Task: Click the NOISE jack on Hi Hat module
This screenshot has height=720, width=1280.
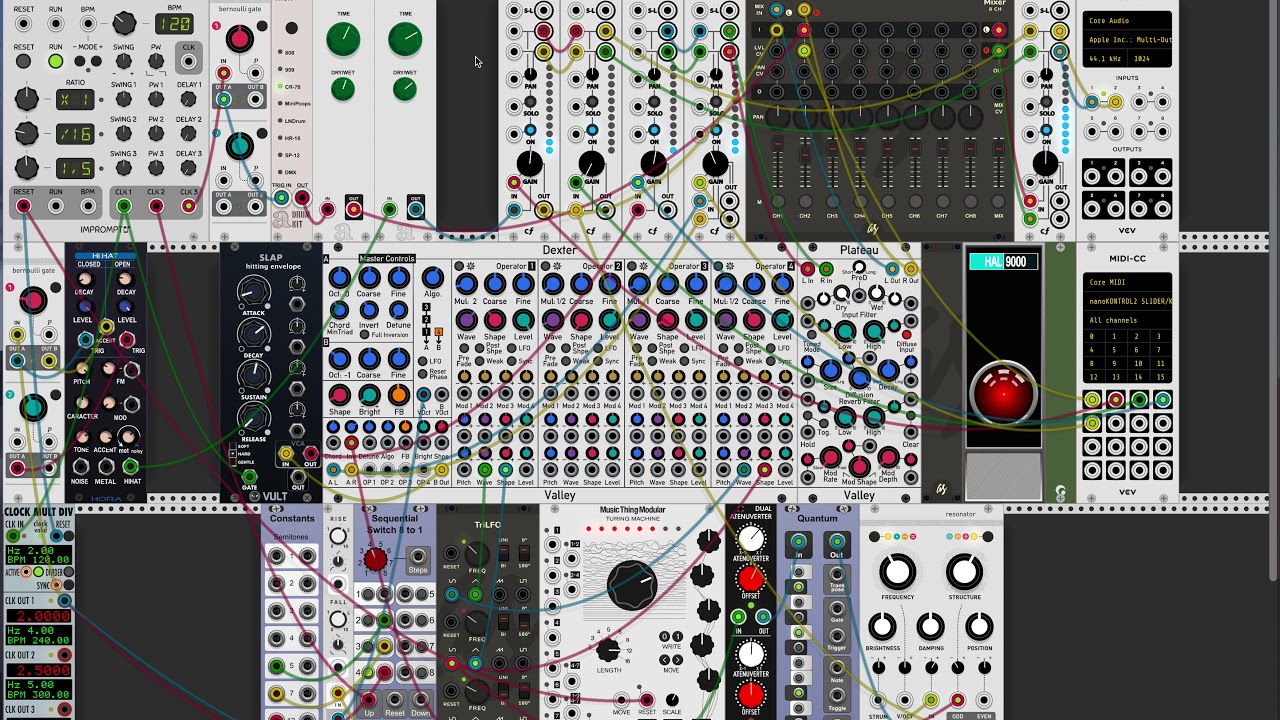Action: coord(81,466)
